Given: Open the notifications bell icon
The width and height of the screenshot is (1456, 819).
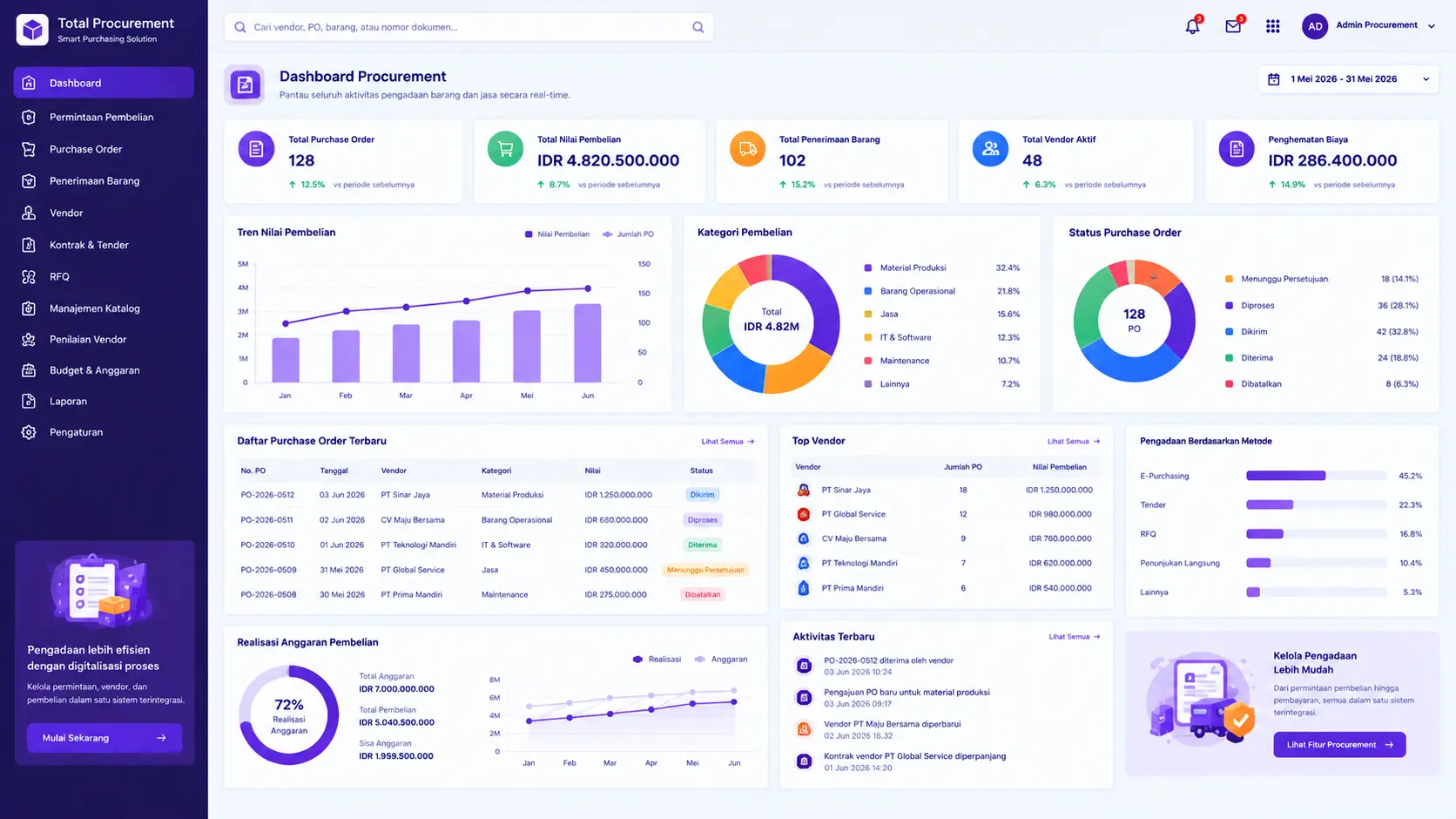Looking at the screenshot, I should (1192, 26).
